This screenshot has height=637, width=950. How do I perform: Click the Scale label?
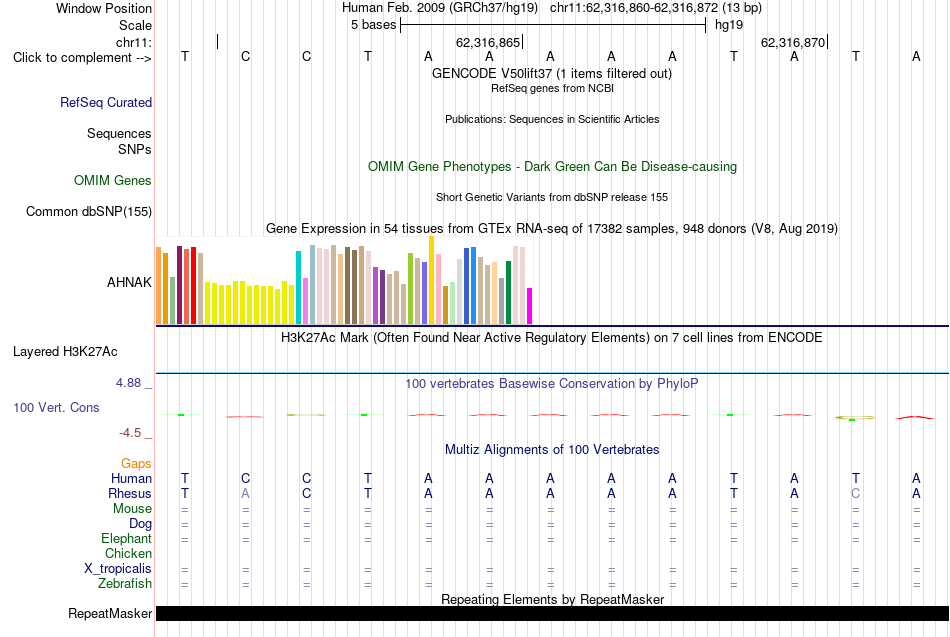pyautogui.click(x=135, y=25)
